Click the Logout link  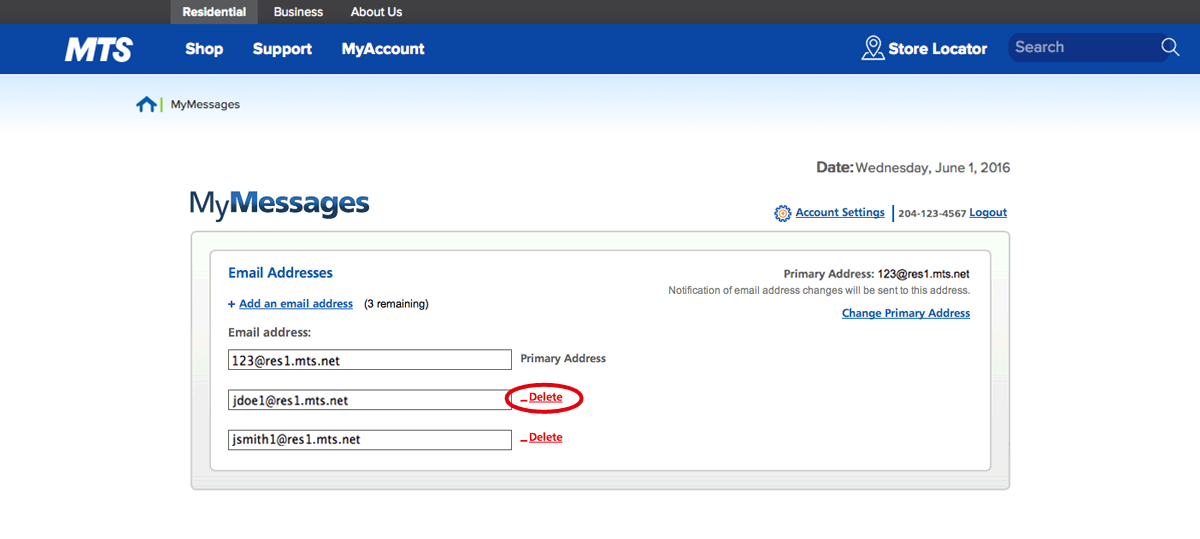point(988,213)
